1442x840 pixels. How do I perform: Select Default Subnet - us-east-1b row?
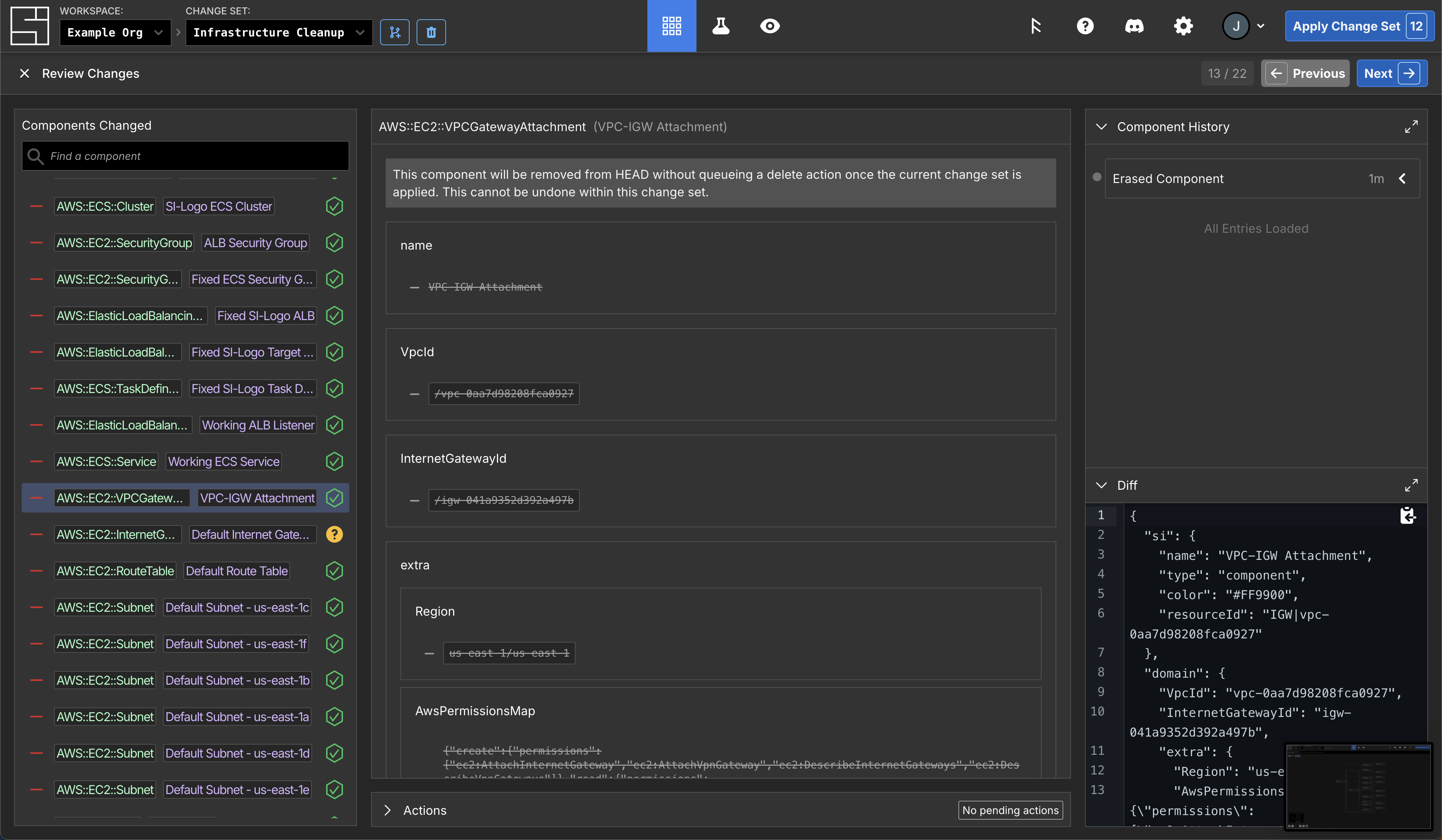point(186,680)
